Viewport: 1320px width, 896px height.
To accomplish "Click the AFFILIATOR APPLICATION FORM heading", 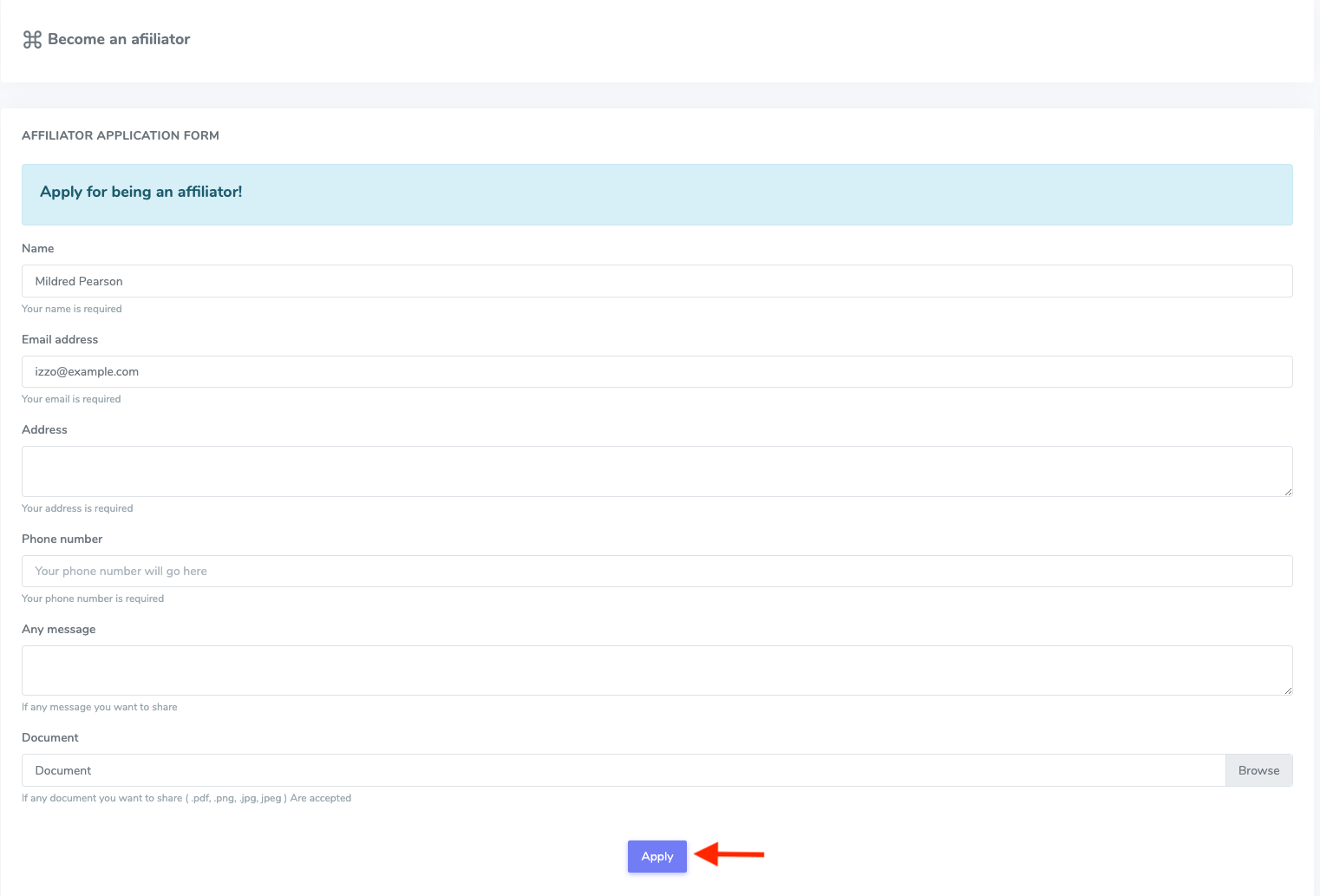I will (121, 135).
